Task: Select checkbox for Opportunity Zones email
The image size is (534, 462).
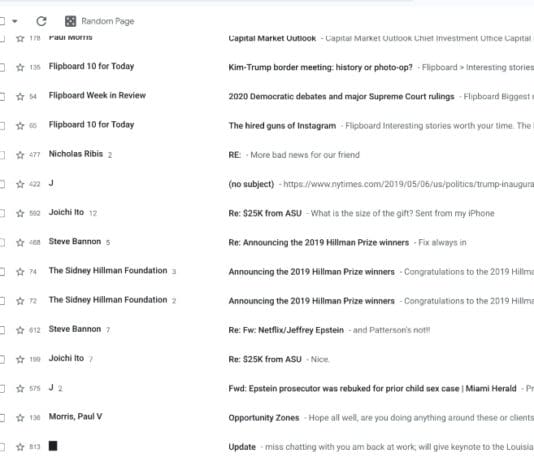Action: point(2,418)
